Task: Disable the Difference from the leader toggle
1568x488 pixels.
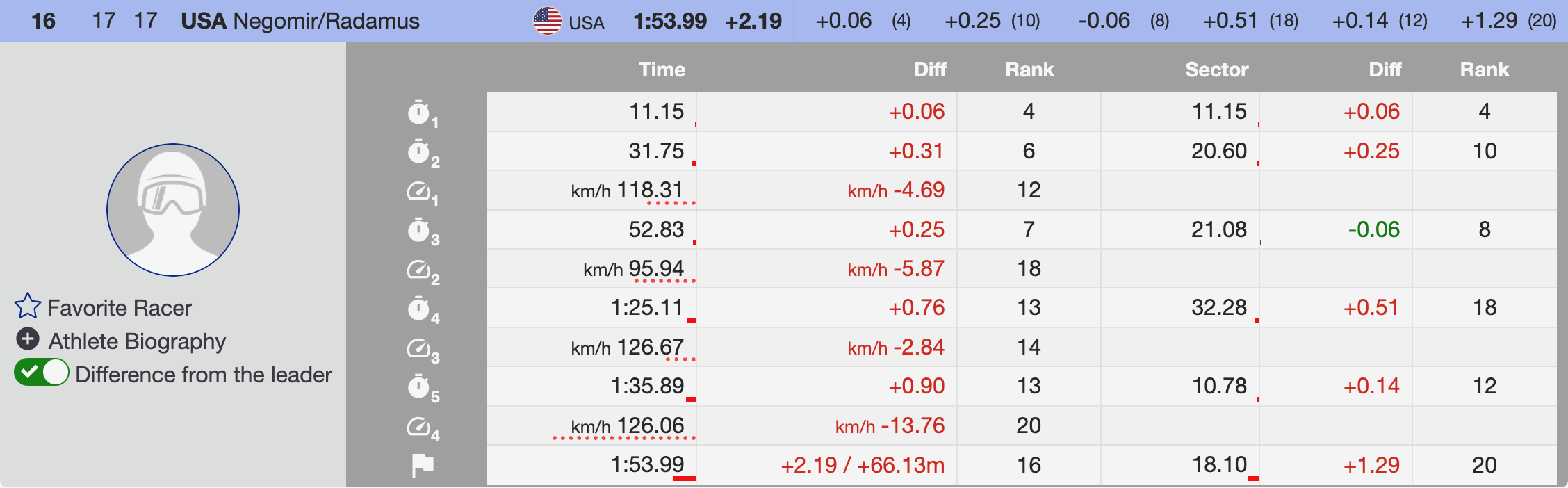Action: pos(42,373)
